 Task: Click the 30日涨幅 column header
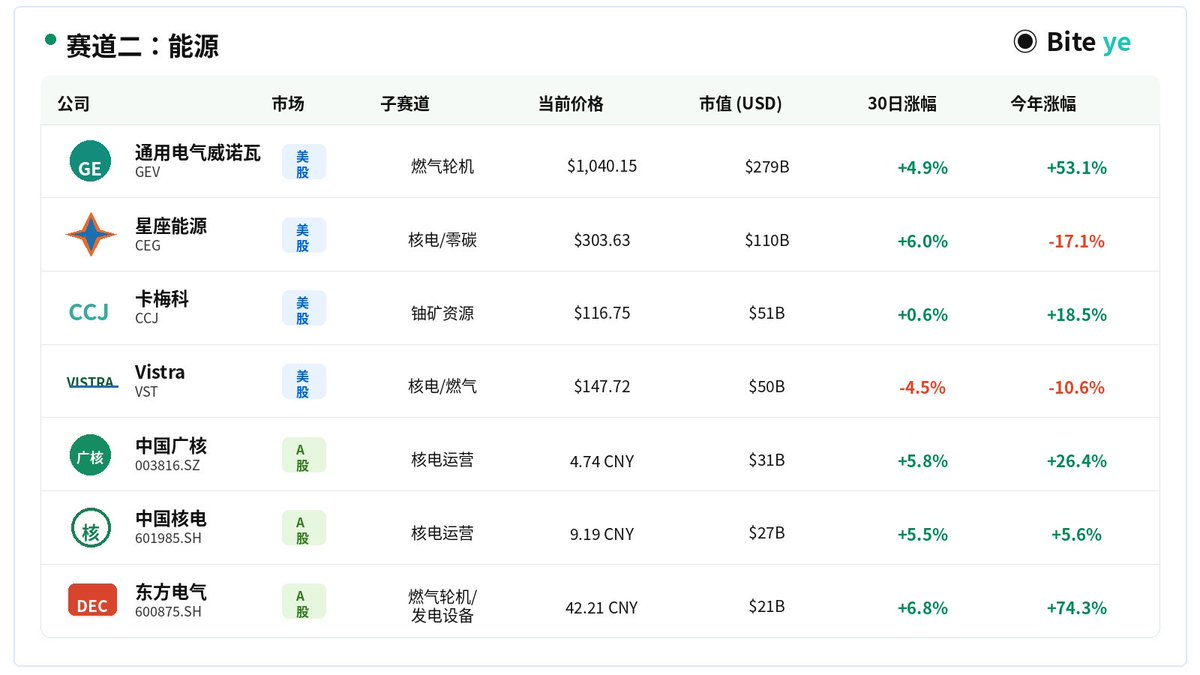(x=902, y=103)
